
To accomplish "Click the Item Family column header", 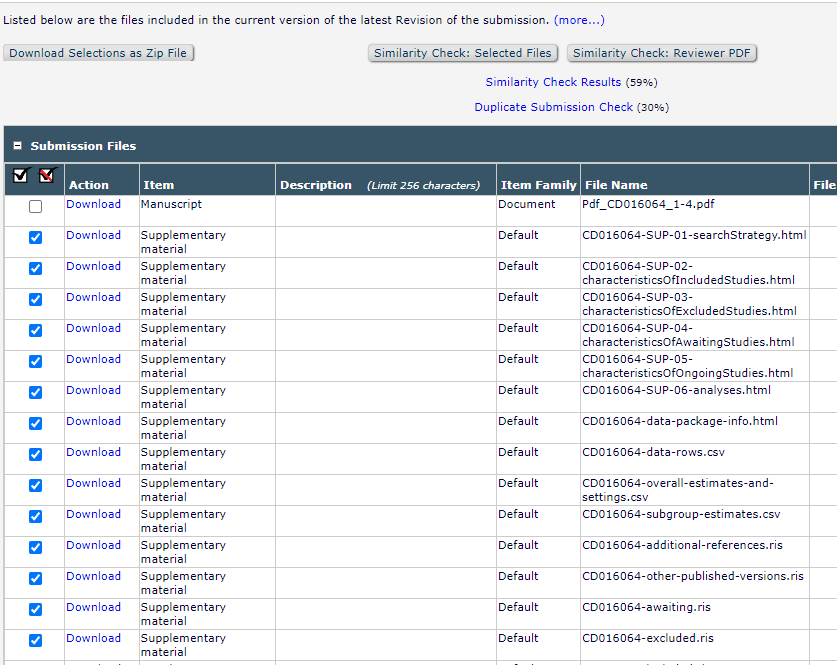I will coord(538,185).
